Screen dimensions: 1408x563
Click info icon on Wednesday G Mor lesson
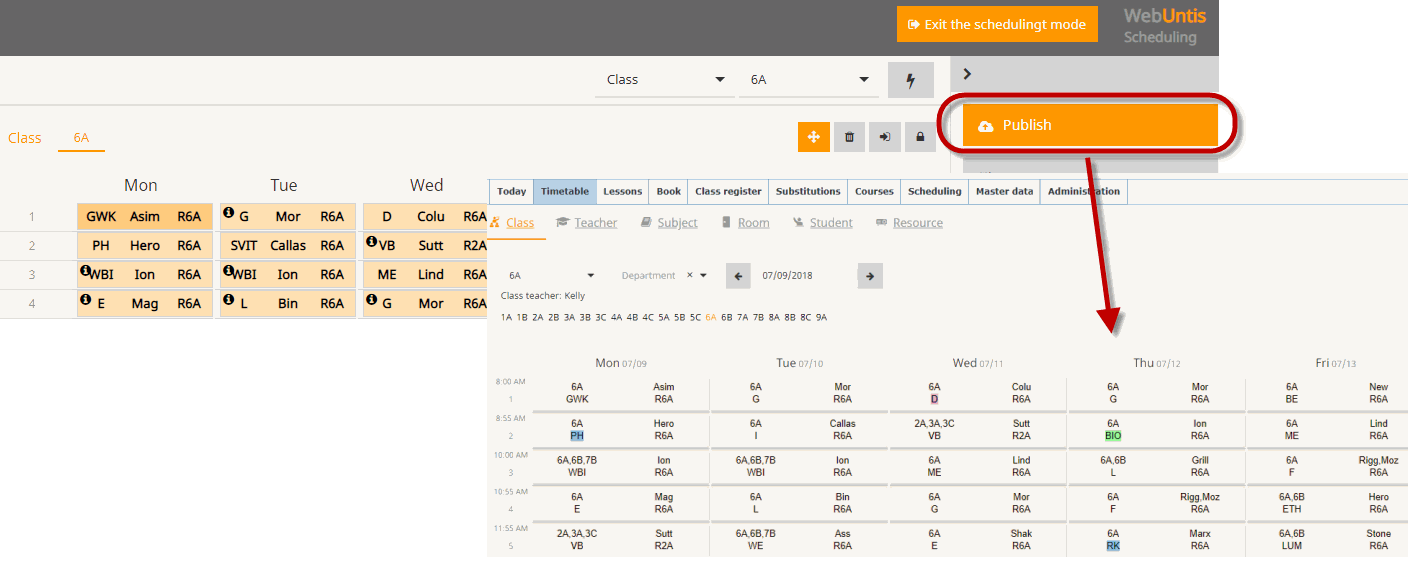(x=371, y=299)
